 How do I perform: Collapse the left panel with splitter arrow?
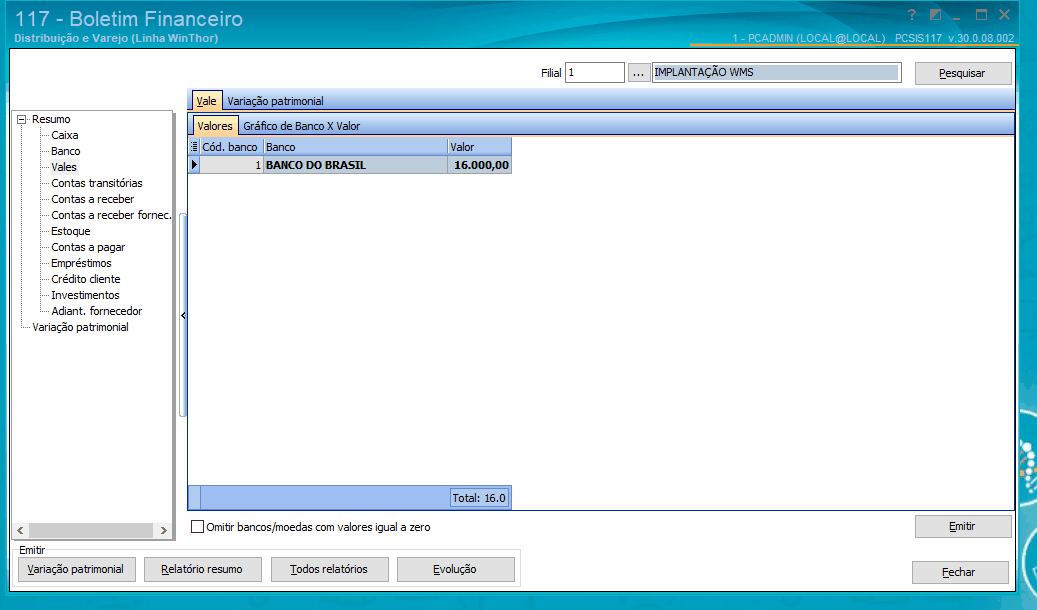tap(183, 316)
